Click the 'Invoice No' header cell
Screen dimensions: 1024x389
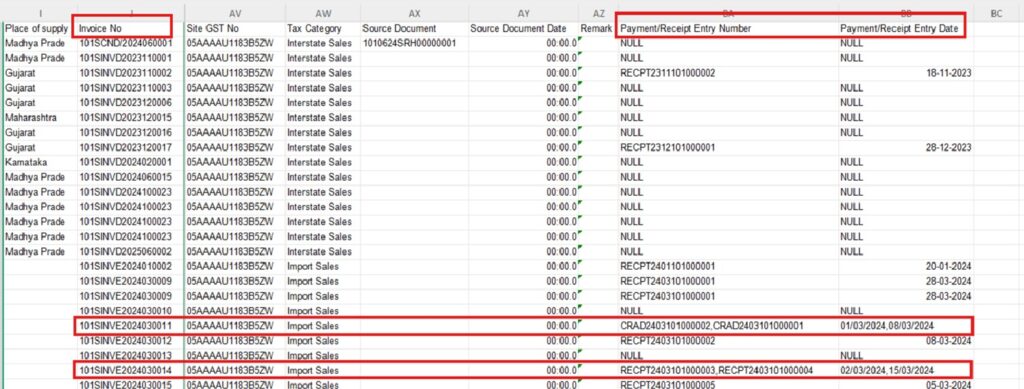tap(131, 29)
